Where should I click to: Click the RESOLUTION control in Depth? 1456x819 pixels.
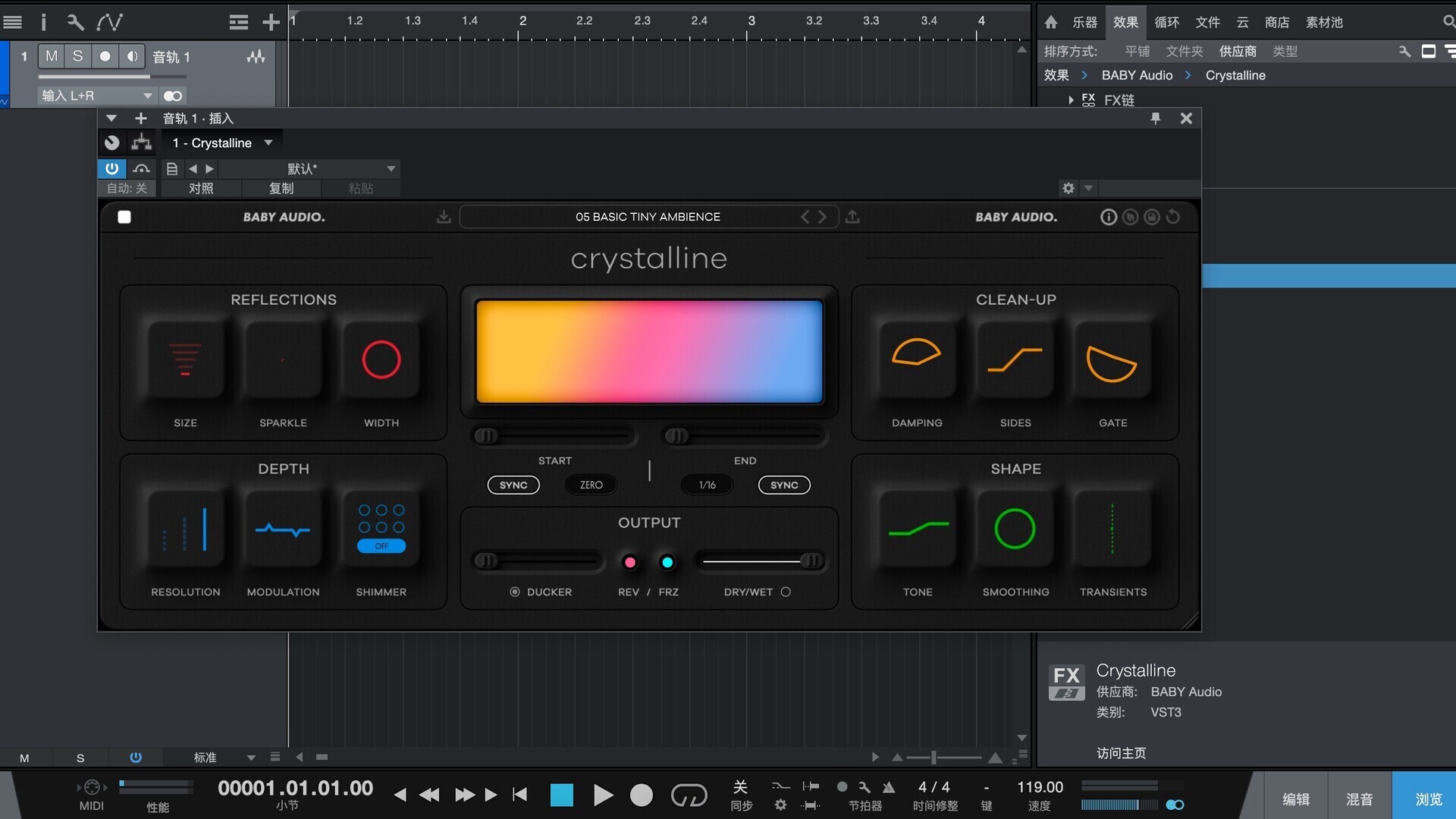click(x=185, y=529)
